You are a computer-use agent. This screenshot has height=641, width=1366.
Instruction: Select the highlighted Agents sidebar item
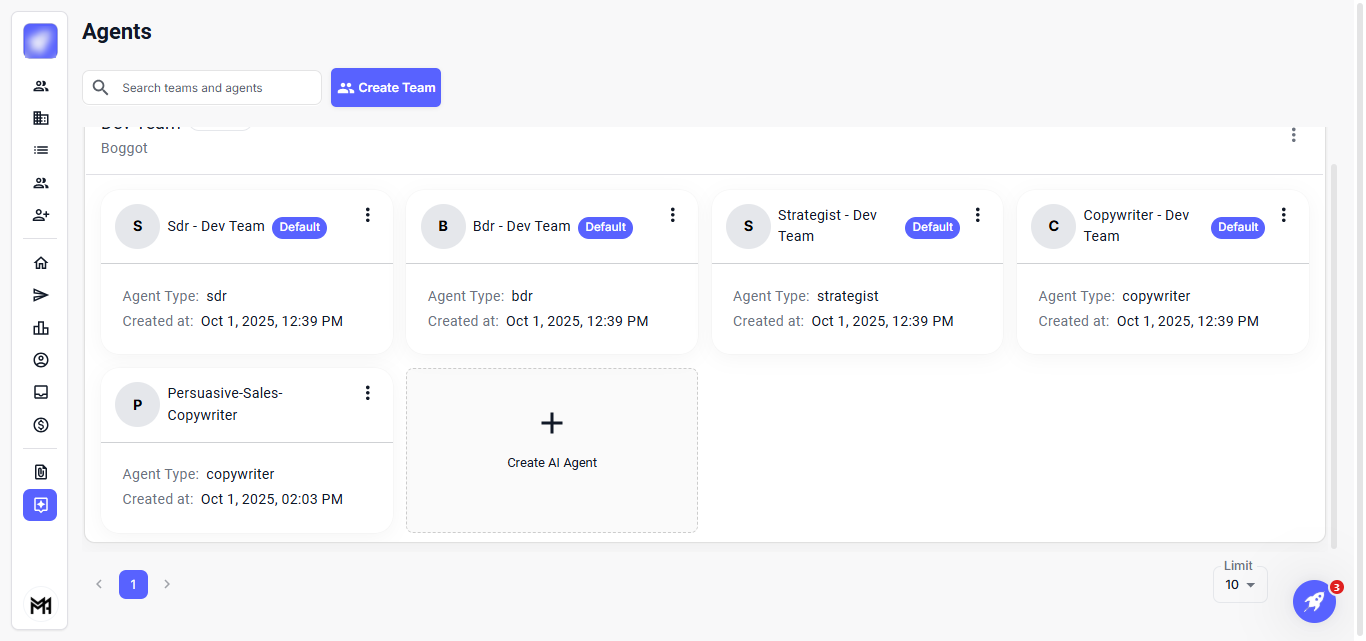click(41, 505)
